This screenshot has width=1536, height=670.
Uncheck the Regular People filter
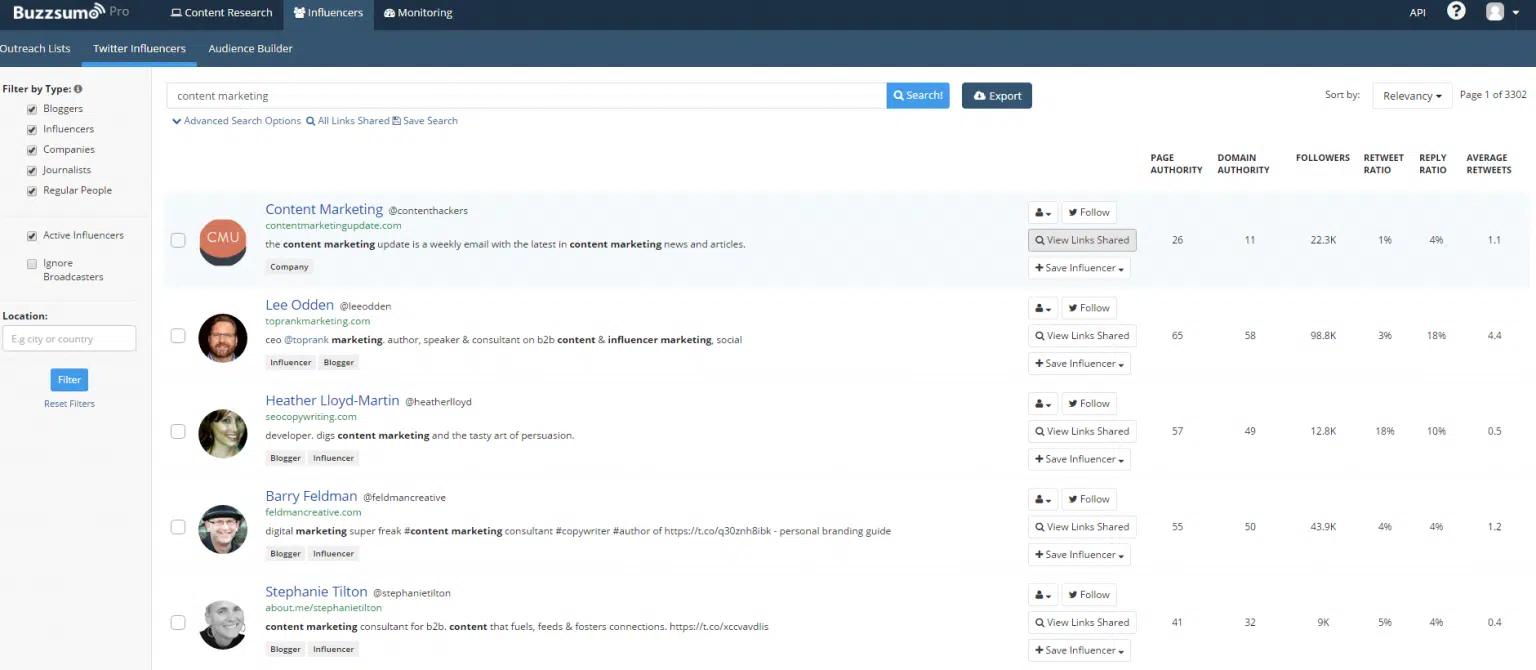pyautogui.click(x=33, y=191)
